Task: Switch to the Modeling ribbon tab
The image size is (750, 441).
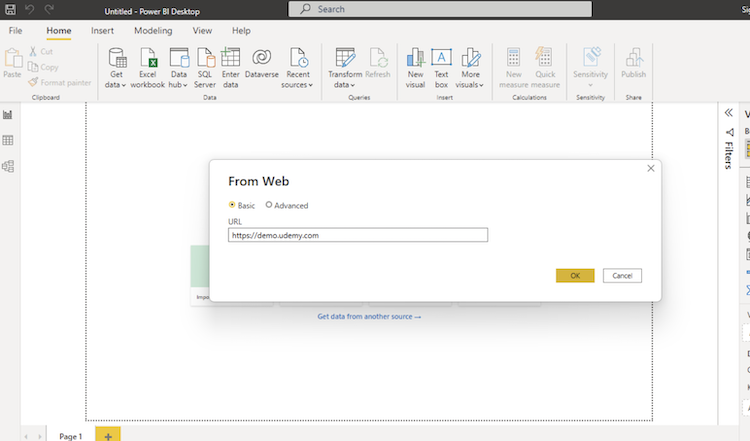Action: [153, 31]
